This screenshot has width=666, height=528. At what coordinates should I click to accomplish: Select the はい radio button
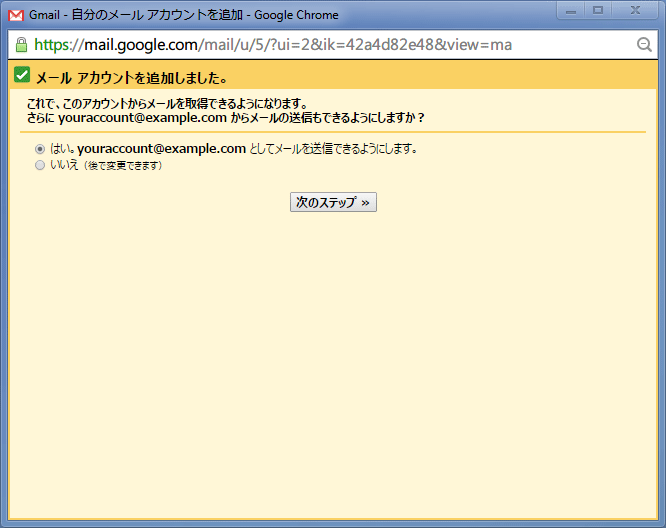tap(40, 149)
